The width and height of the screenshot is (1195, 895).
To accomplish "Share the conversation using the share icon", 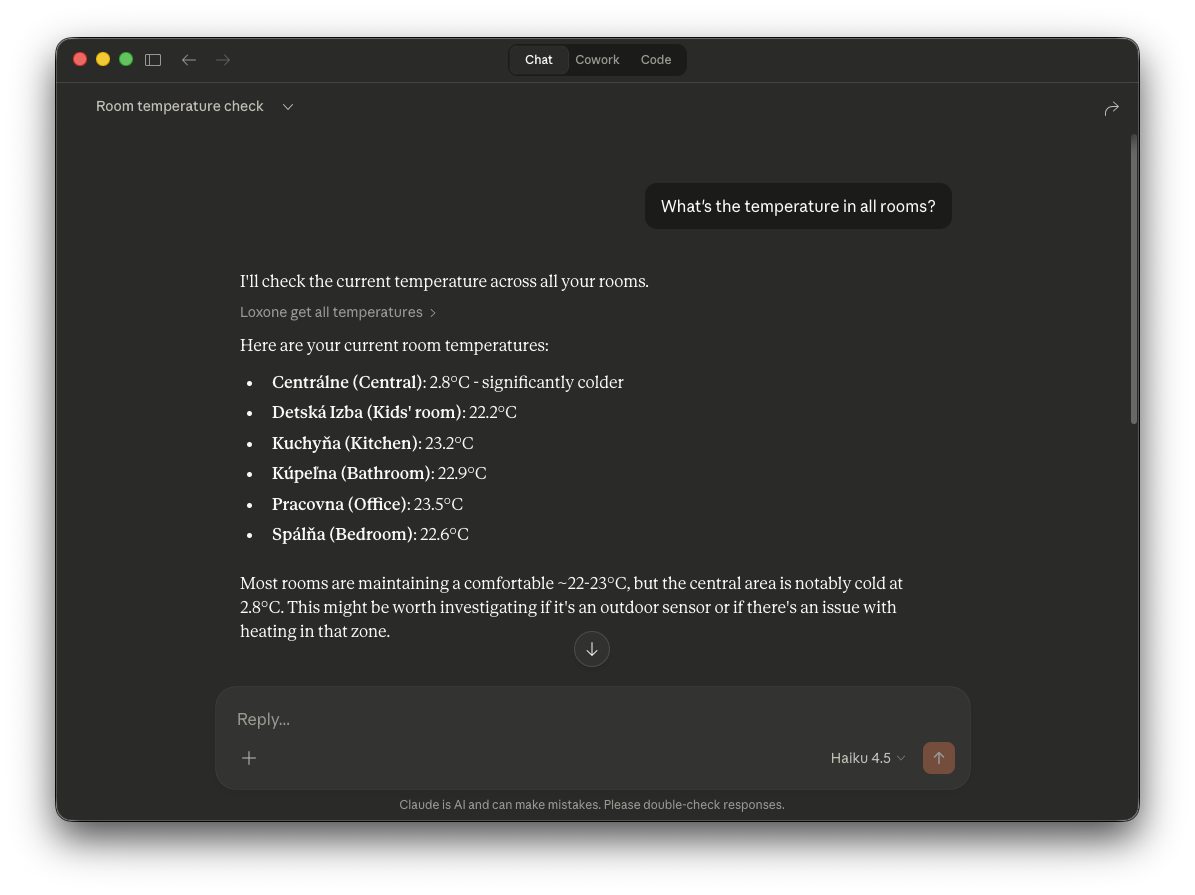I will point(1111,109).
